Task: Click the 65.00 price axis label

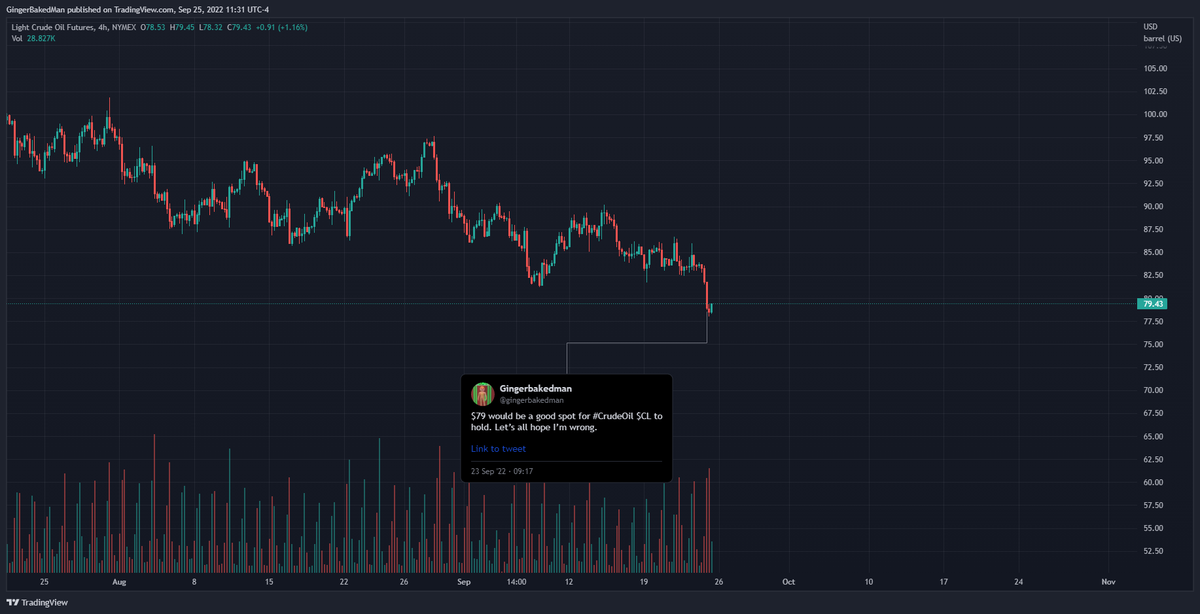Action: click(x=1153, y=436)
